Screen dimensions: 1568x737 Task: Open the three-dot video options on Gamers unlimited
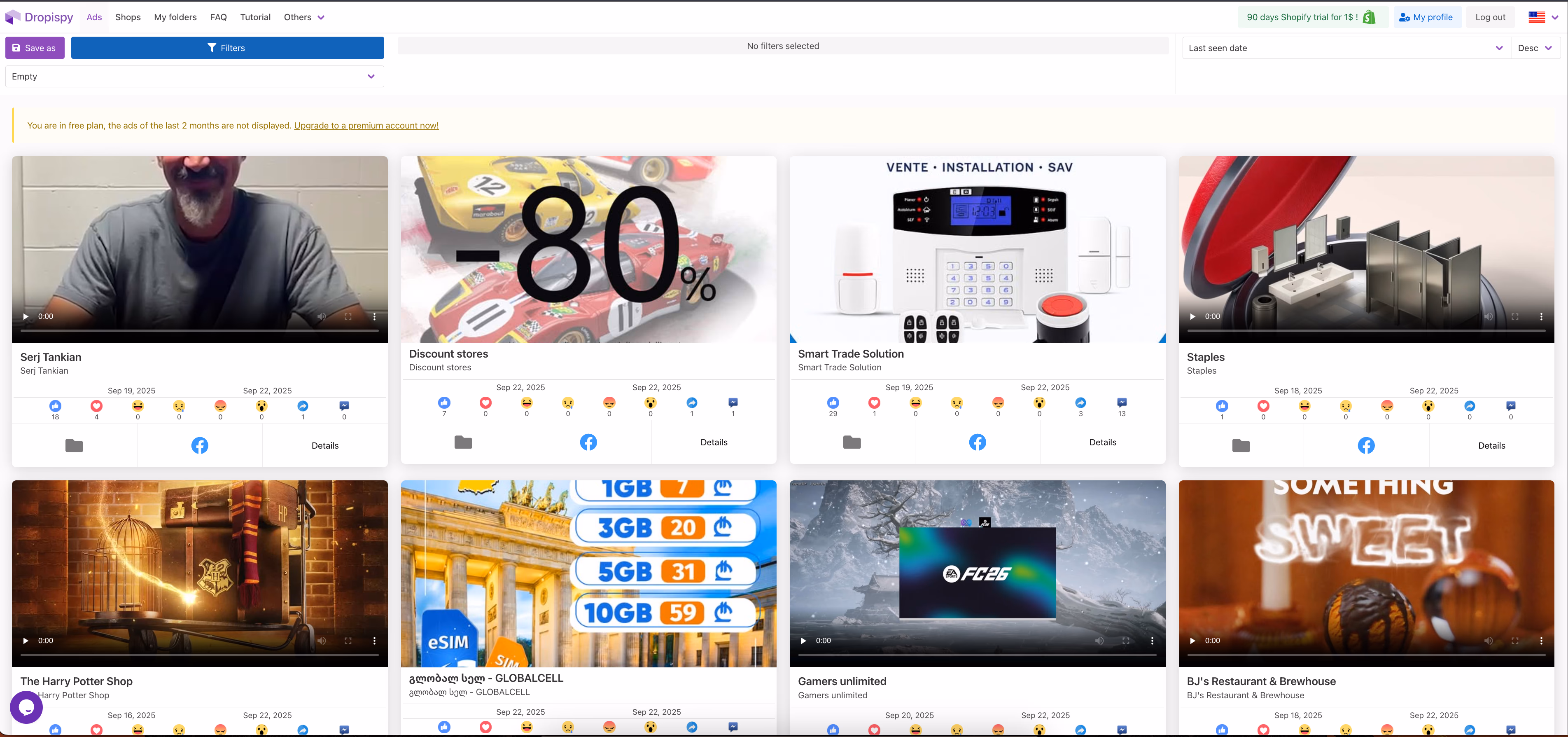1152,640
